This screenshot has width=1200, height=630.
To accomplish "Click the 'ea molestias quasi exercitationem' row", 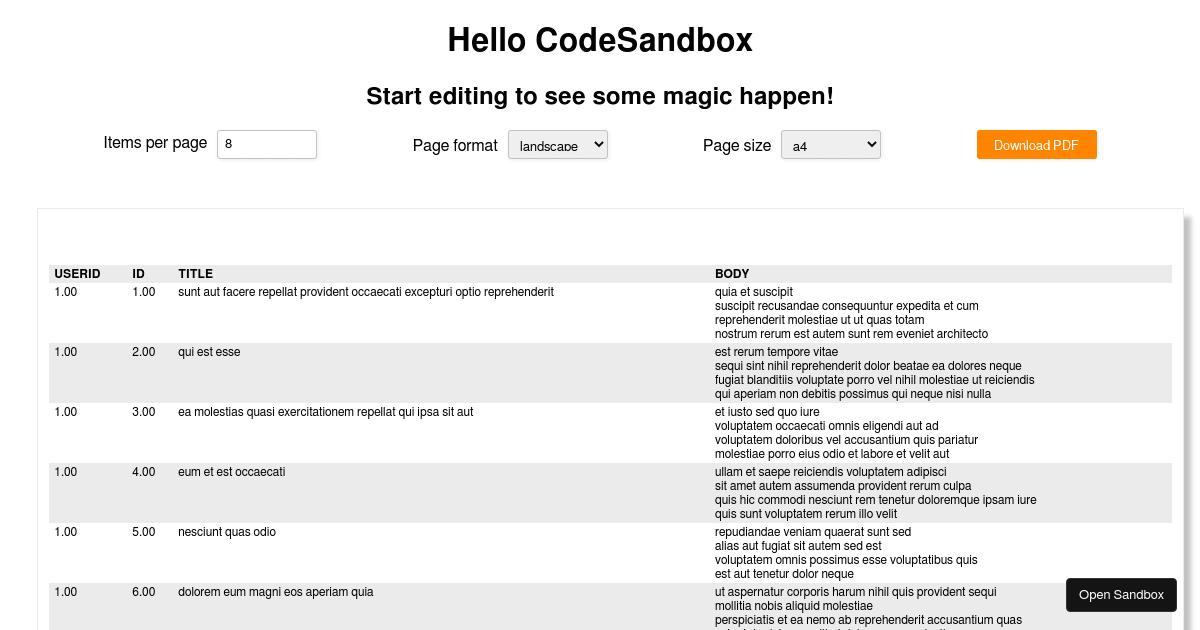I will click(326, 412).
